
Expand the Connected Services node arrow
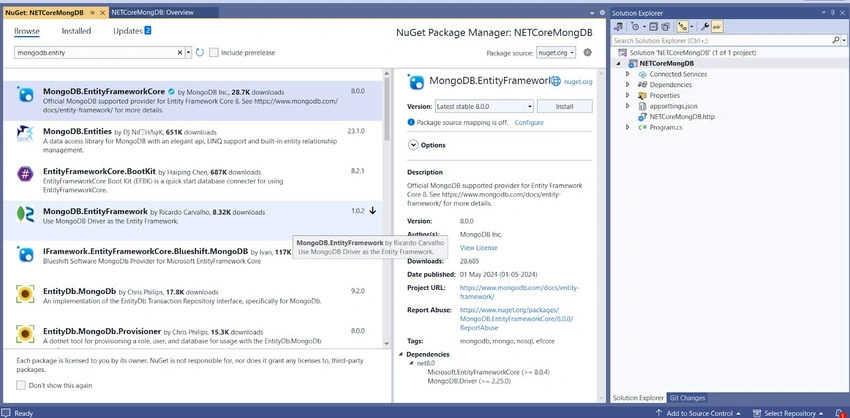tap(628, 74)
